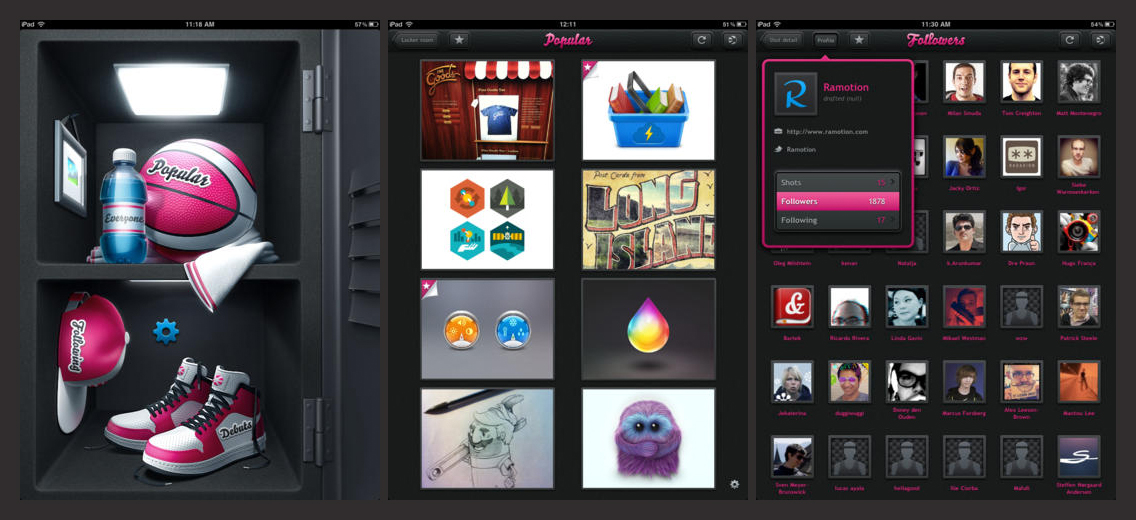
Task: Click the small gear icon below shots grid
Action: (x=734, y=484)
